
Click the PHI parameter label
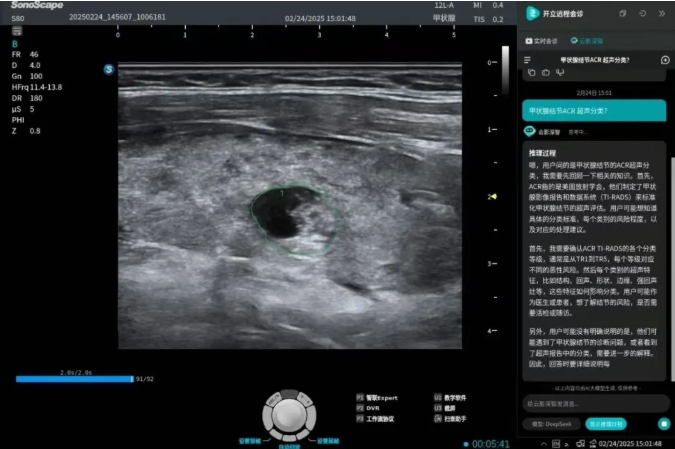[18, 120]
